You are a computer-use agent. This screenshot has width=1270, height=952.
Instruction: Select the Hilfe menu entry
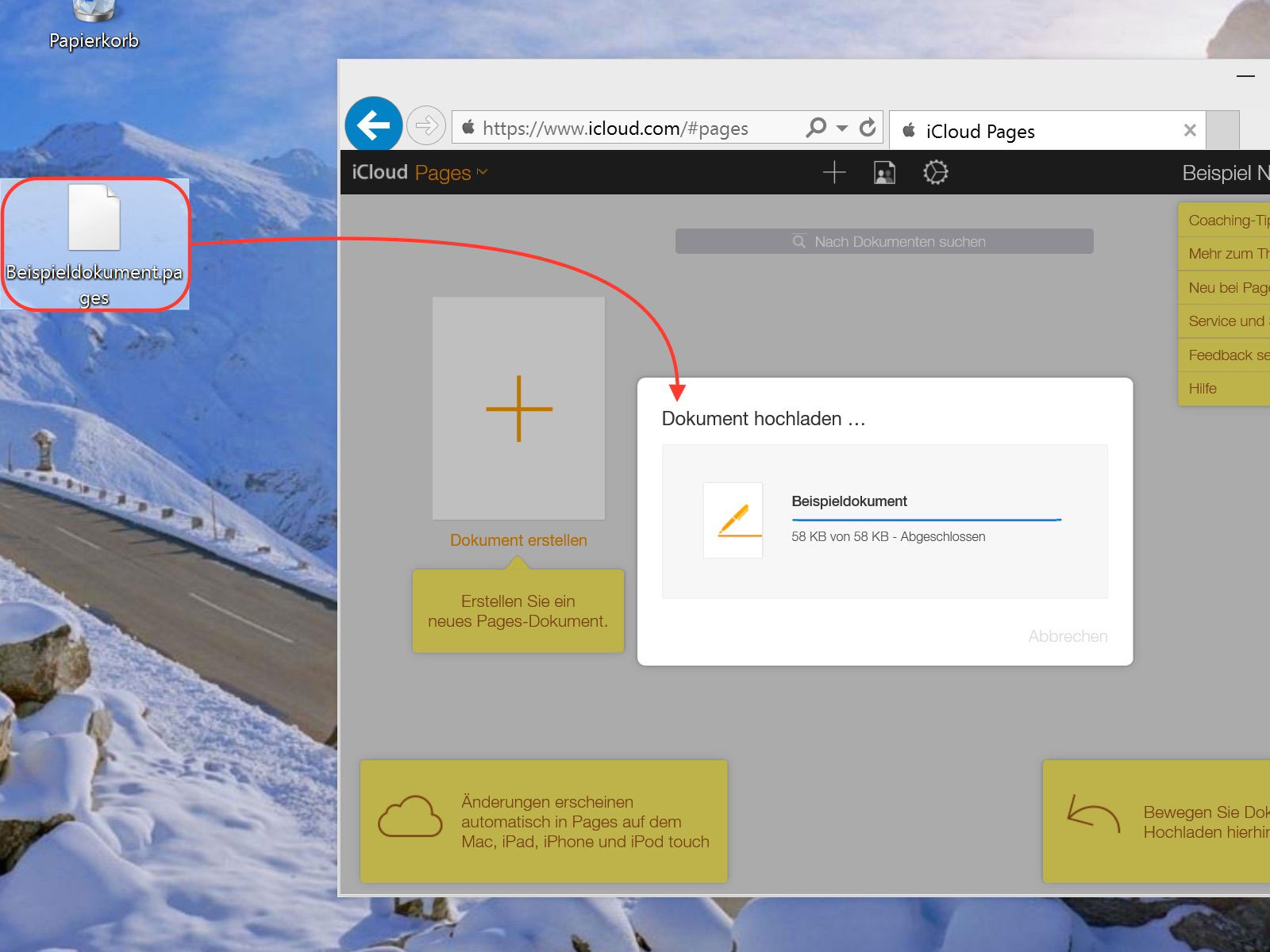[1224, 388]
